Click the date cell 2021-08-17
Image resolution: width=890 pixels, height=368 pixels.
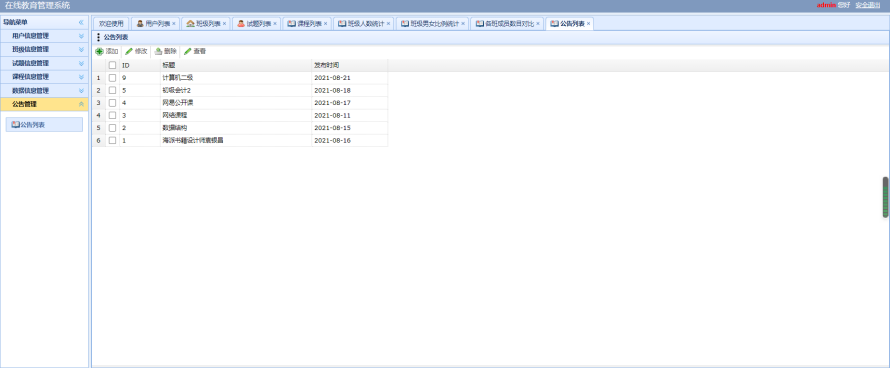[x=350, y=103]
